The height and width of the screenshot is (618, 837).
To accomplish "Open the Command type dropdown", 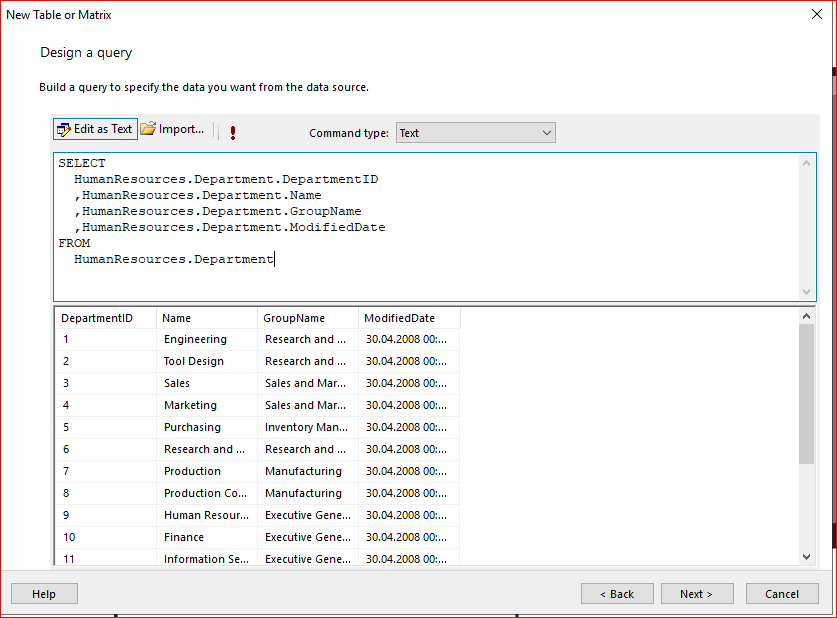I will click(475, 133).
